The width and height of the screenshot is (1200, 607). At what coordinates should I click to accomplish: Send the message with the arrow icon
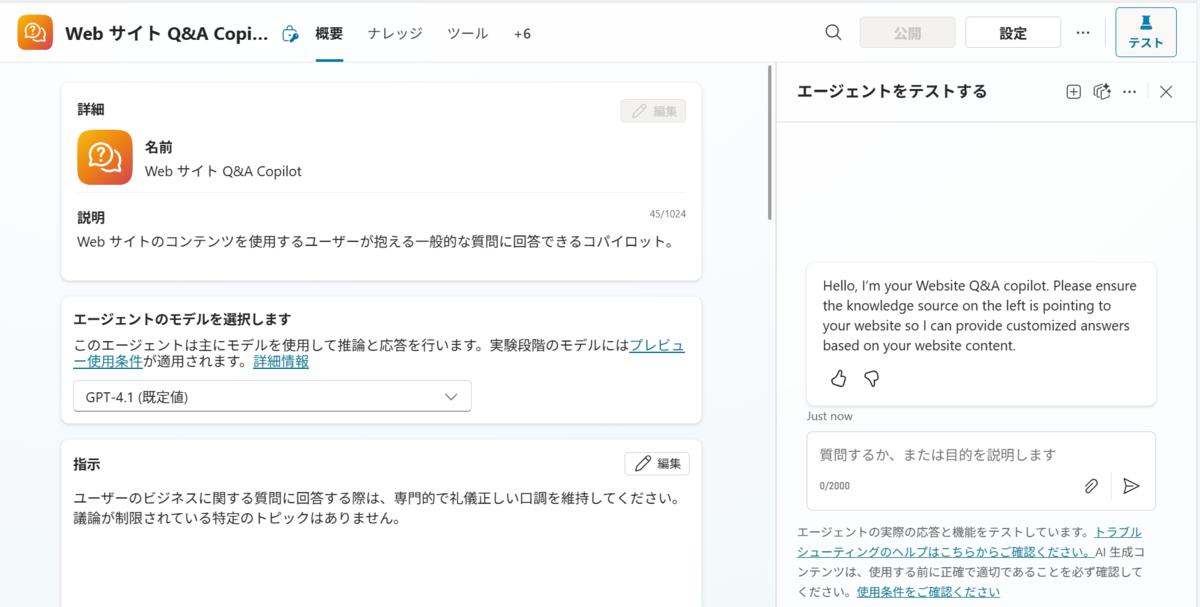coord(1131,486)
